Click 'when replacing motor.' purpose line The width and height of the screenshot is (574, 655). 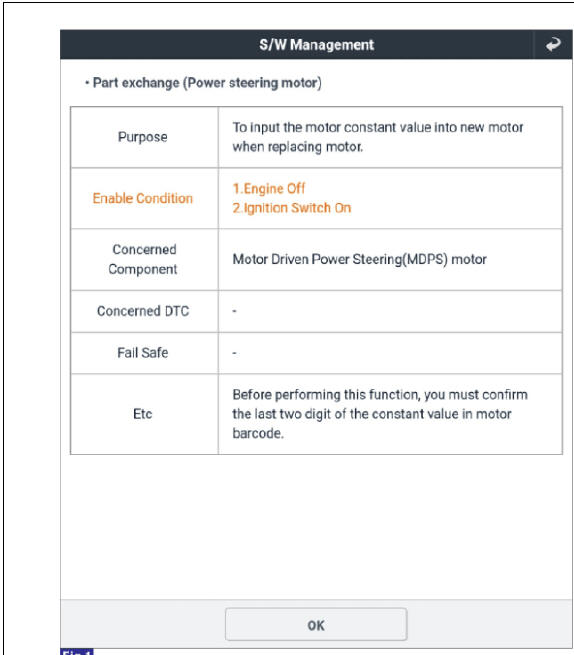(297, 147)
